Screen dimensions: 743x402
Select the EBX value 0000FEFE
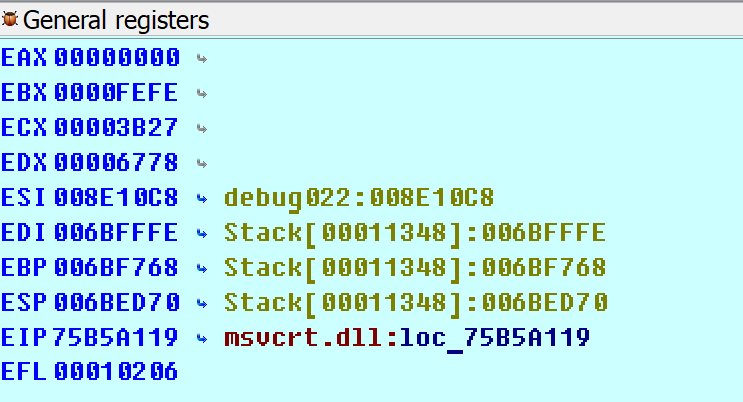coord(117,92)
